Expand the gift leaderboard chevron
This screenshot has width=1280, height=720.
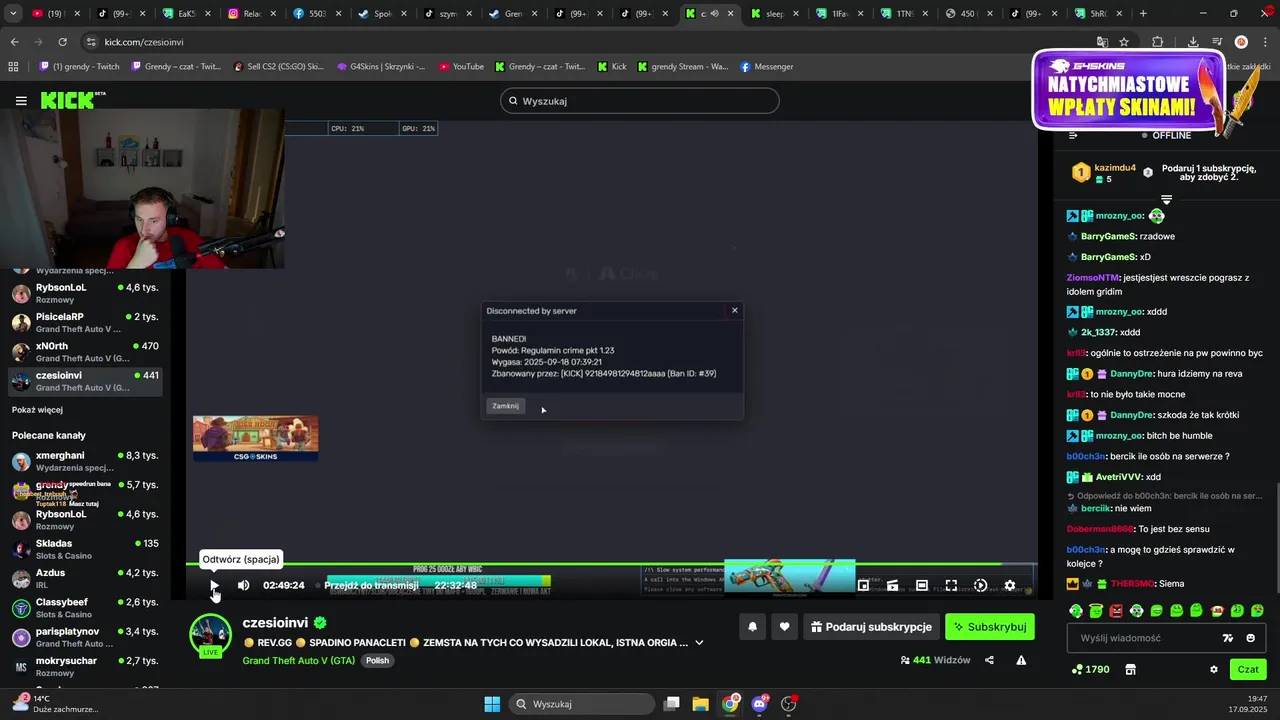click(x=1166, y=200)
